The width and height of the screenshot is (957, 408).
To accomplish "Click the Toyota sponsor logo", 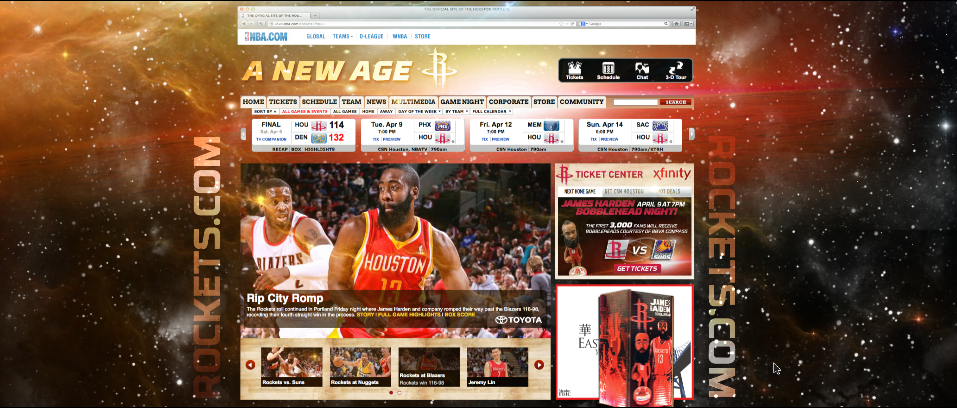I will point(518,319).
